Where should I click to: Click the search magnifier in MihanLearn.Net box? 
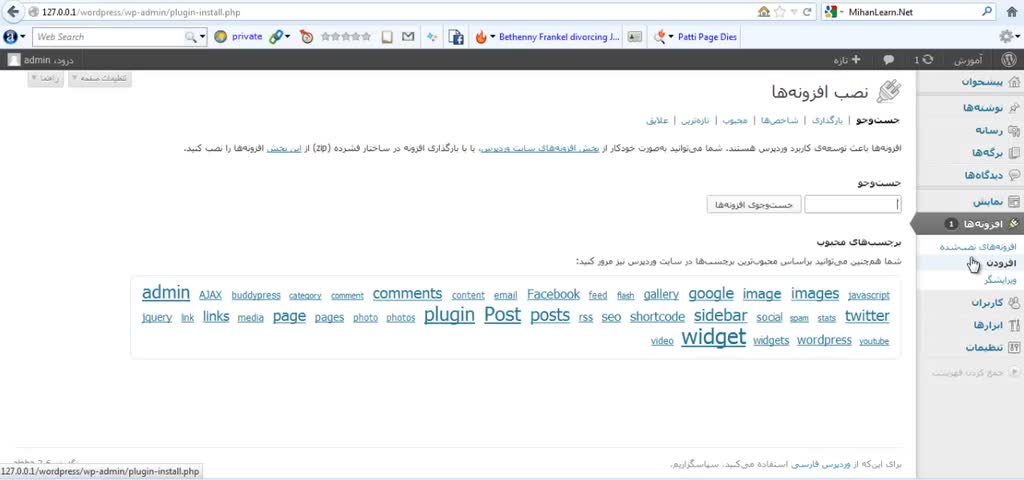point(987,12)
